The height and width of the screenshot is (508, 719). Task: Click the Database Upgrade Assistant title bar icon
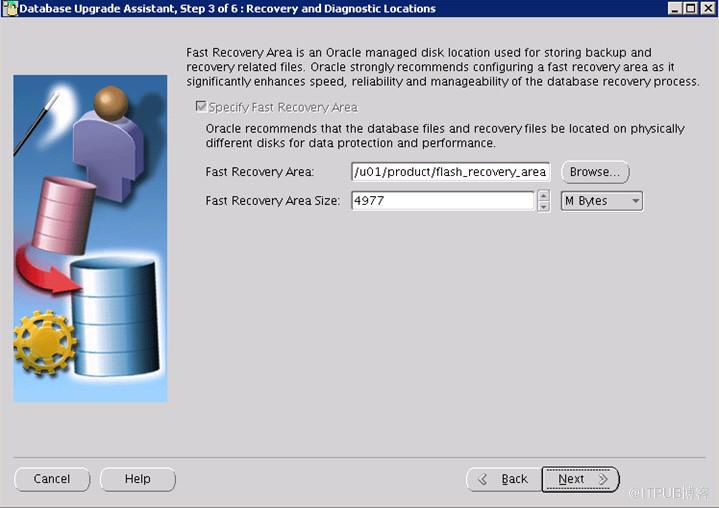pyautogui.click(x=10, y=8)
